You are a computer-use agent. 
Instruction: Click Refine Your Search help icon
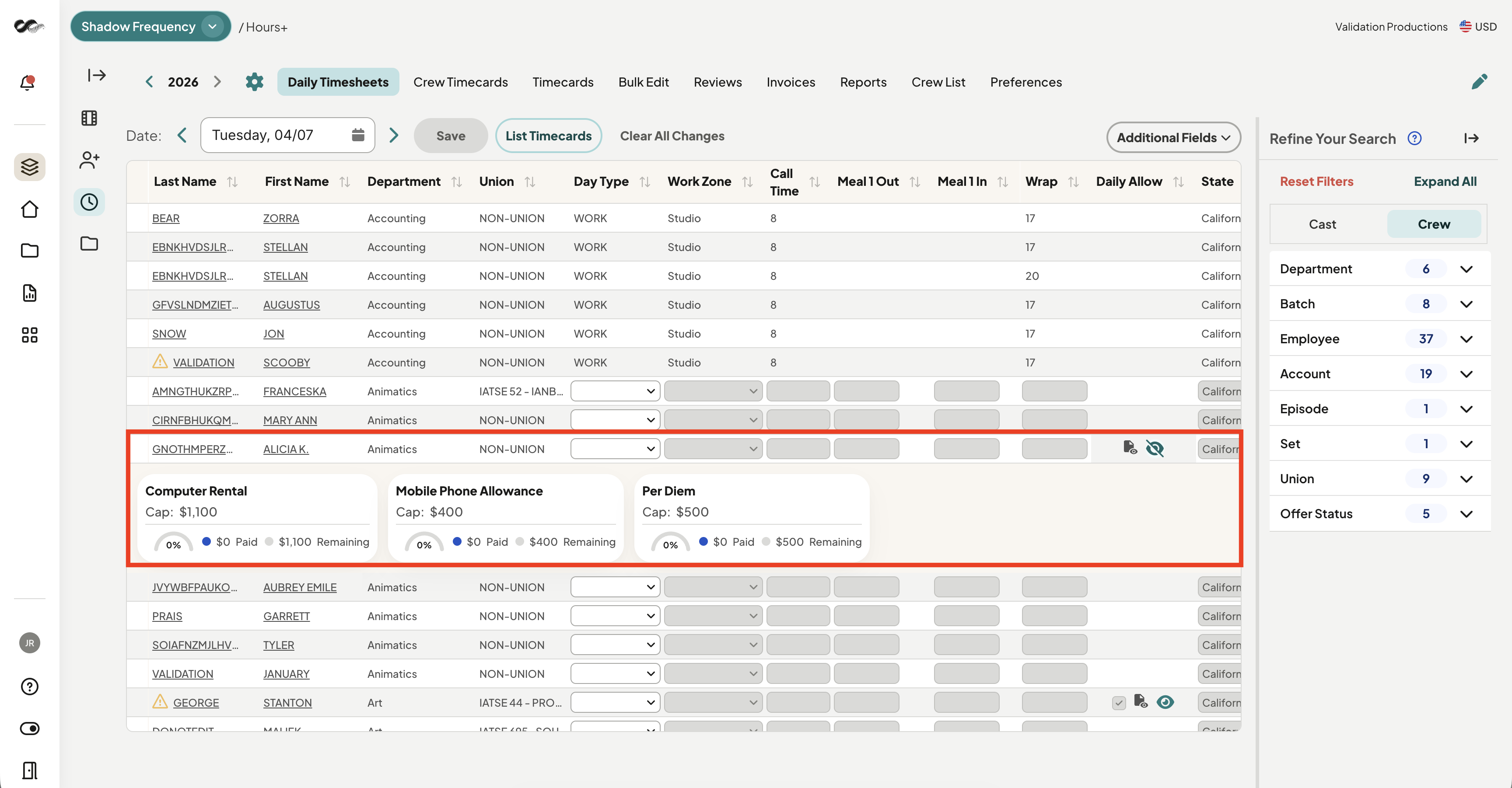(1414, 139)
